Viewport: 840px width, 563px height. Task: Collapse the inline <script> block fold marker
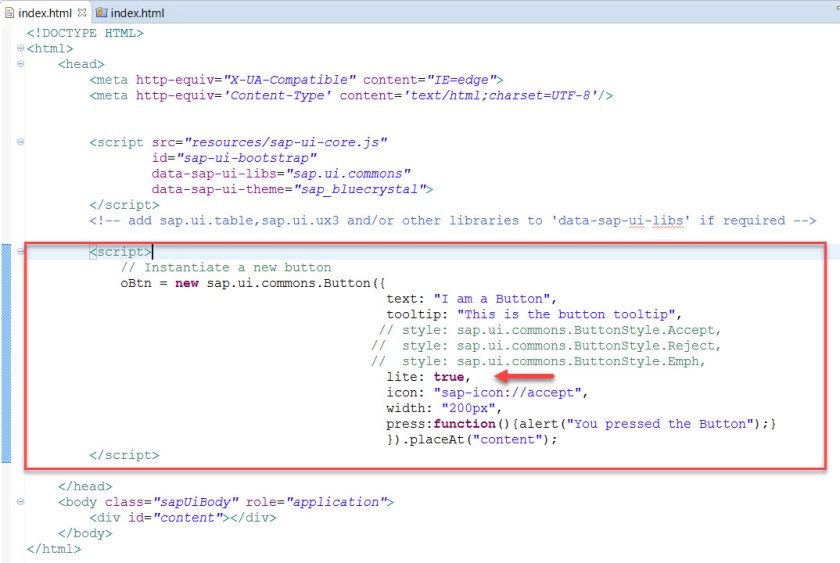pos(20,251)
